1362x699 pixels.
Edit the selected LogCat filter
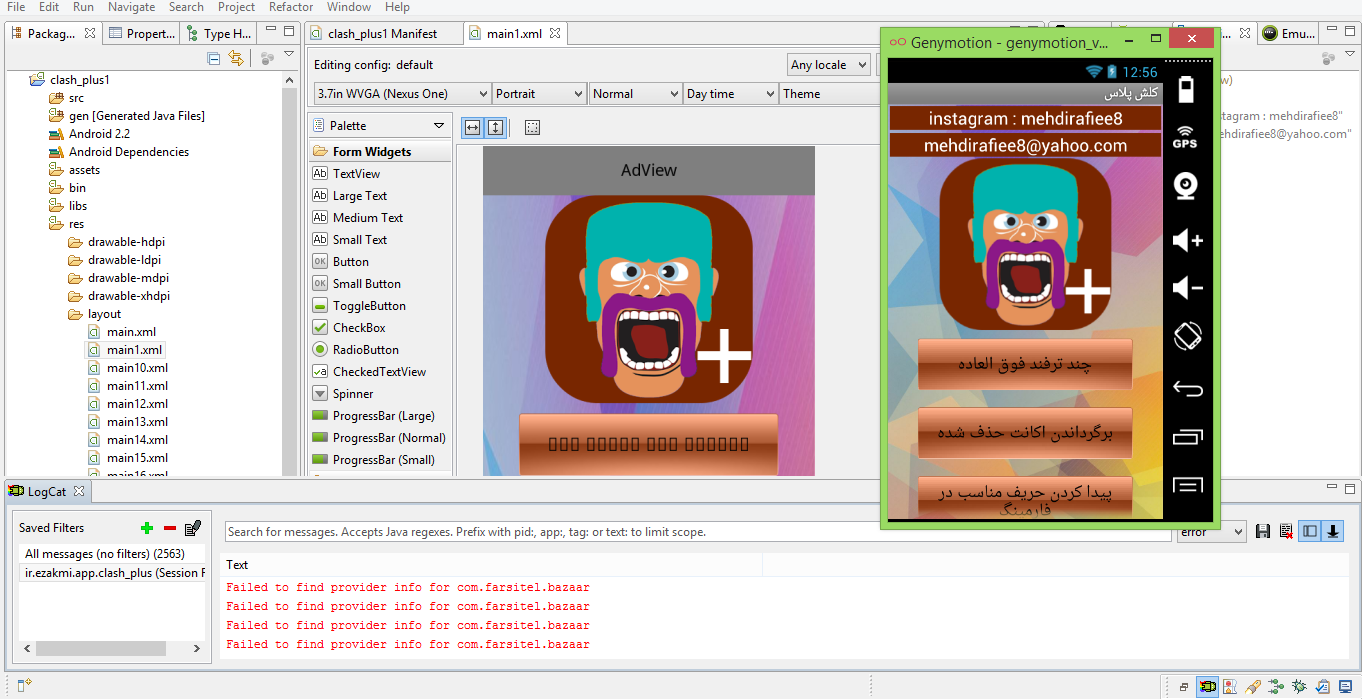pyautogui.click(x=193, y=528)
